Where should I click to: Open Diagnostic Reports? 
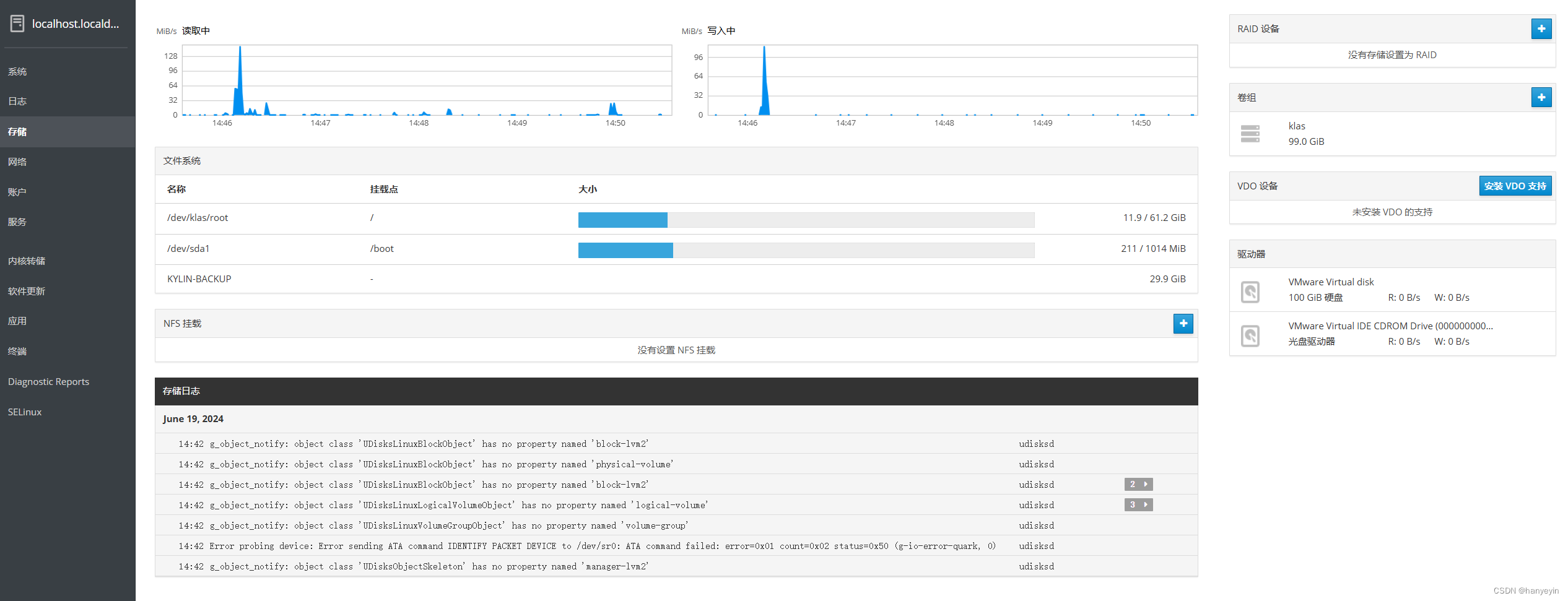[68, 381]
